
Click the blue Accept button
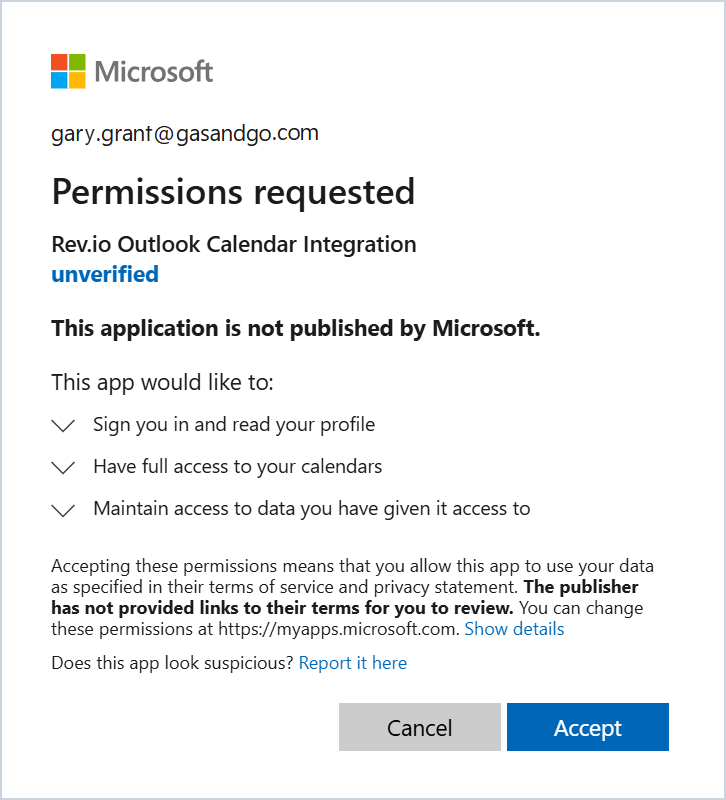(587, 727)
